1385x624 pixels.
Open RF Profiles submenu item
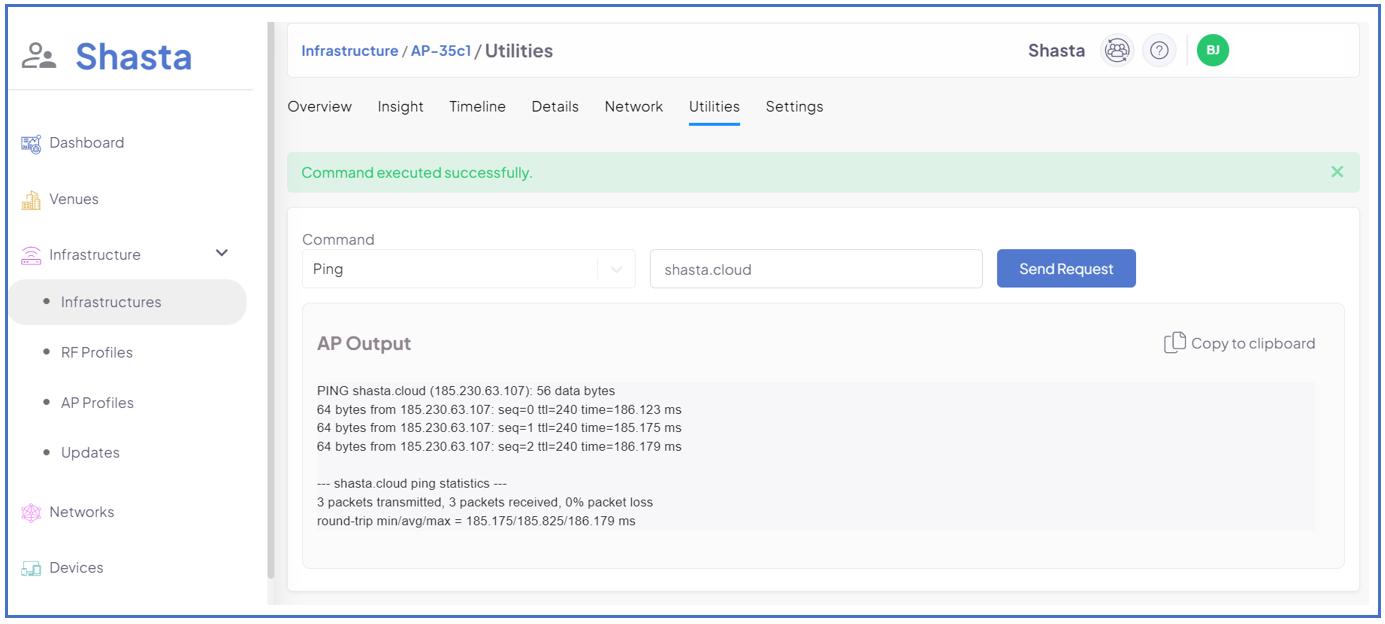(x=97, y=352)
